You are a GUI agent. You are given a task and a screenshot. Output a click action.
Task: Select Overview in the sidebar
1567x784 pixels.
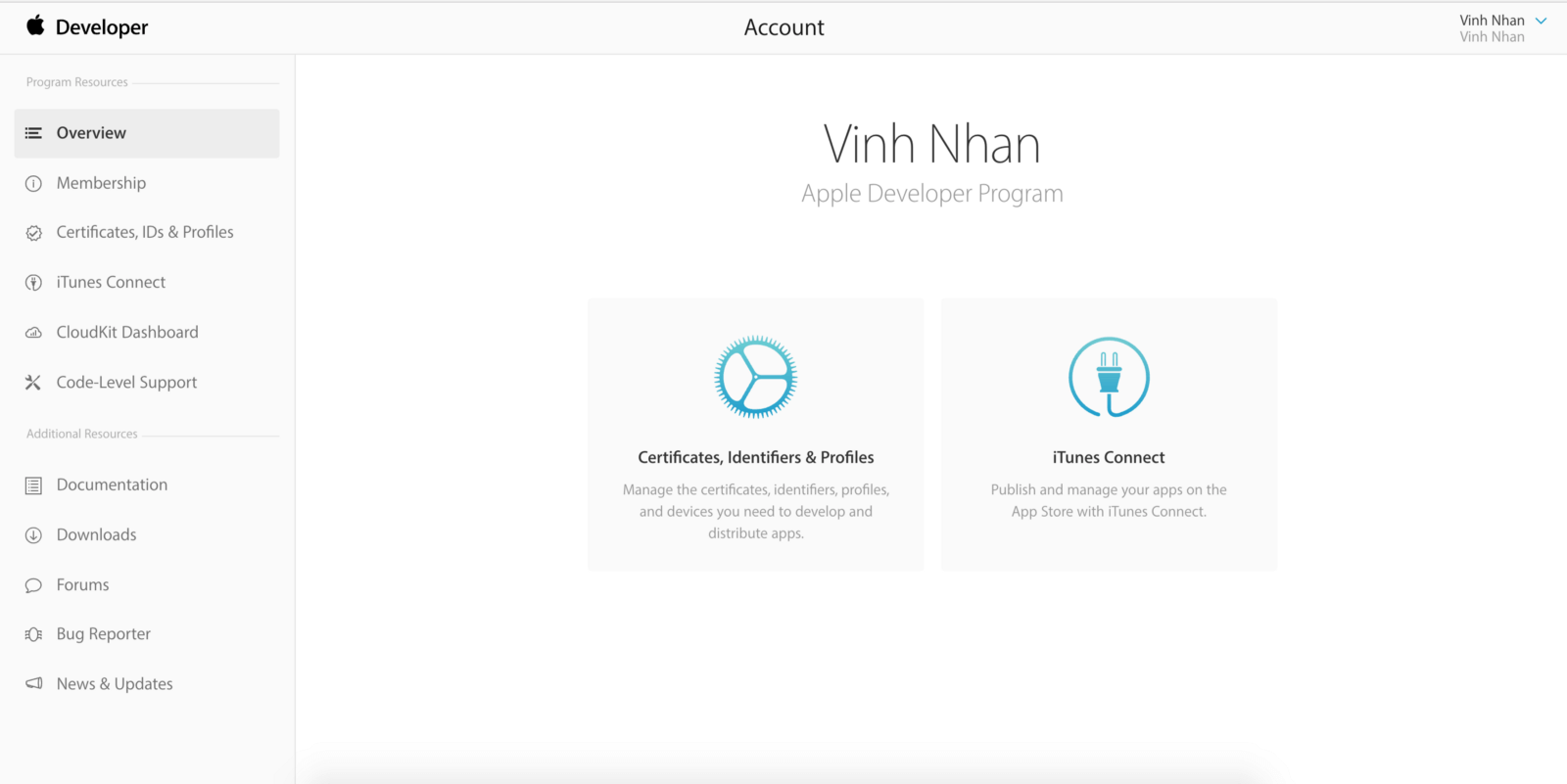click(91, 133)
